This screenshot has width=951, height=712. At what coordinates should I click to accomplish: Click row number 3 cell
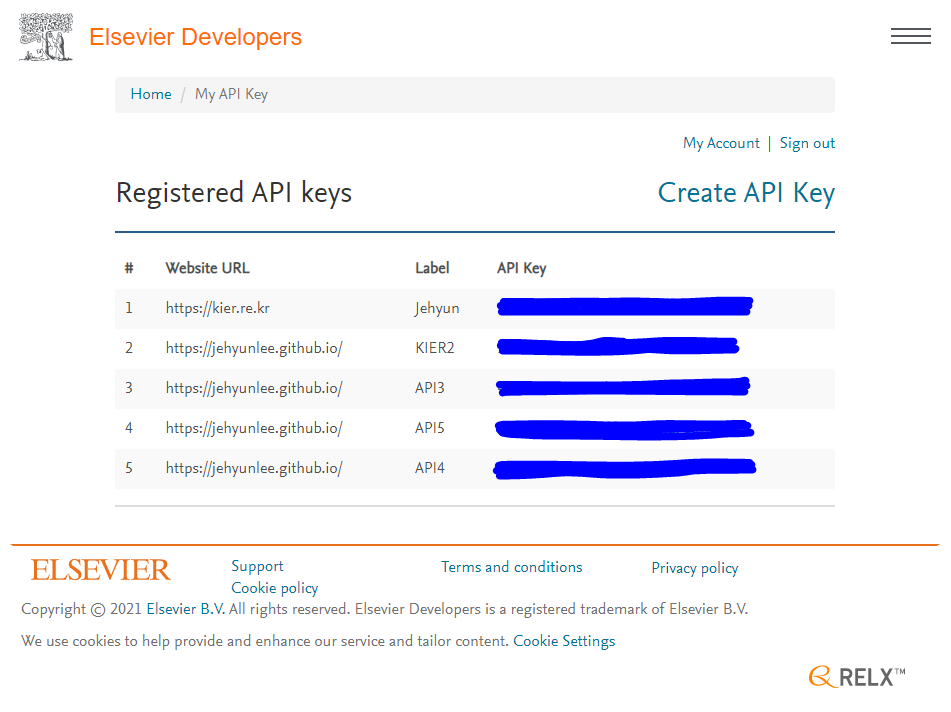129,388
